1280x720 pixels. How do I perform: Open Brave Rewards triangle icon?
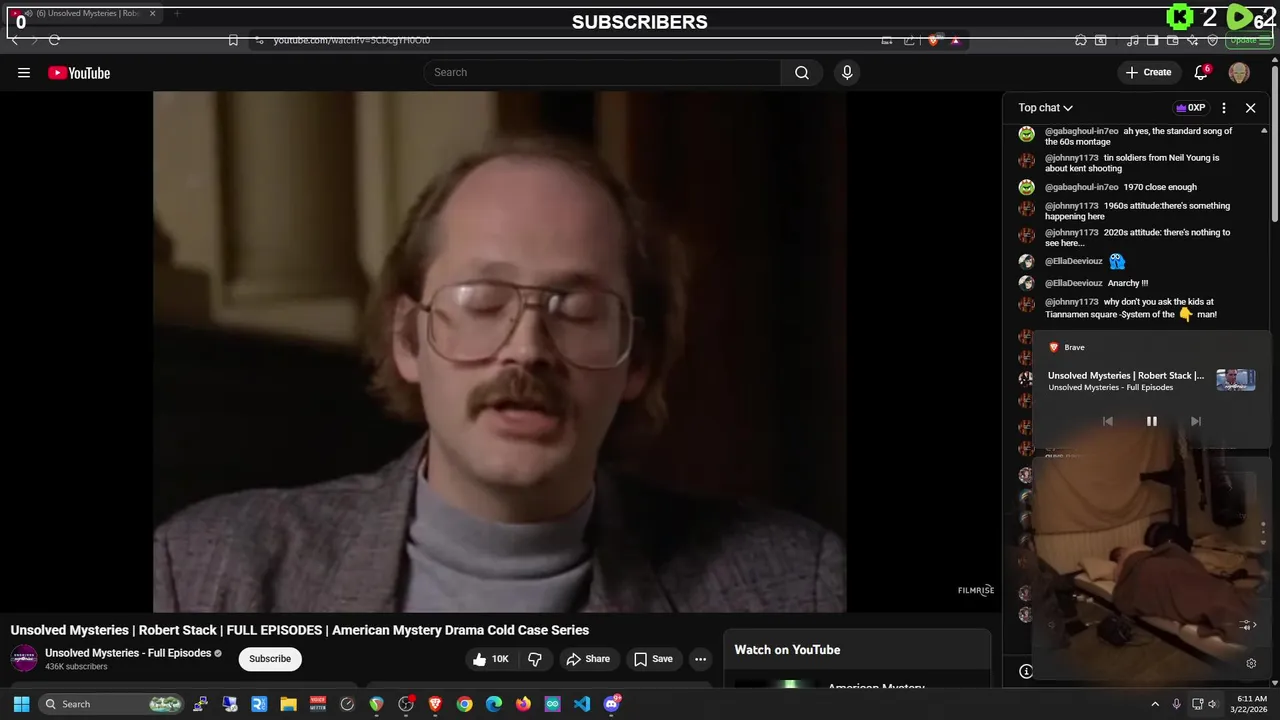click(x=955, y=40)
